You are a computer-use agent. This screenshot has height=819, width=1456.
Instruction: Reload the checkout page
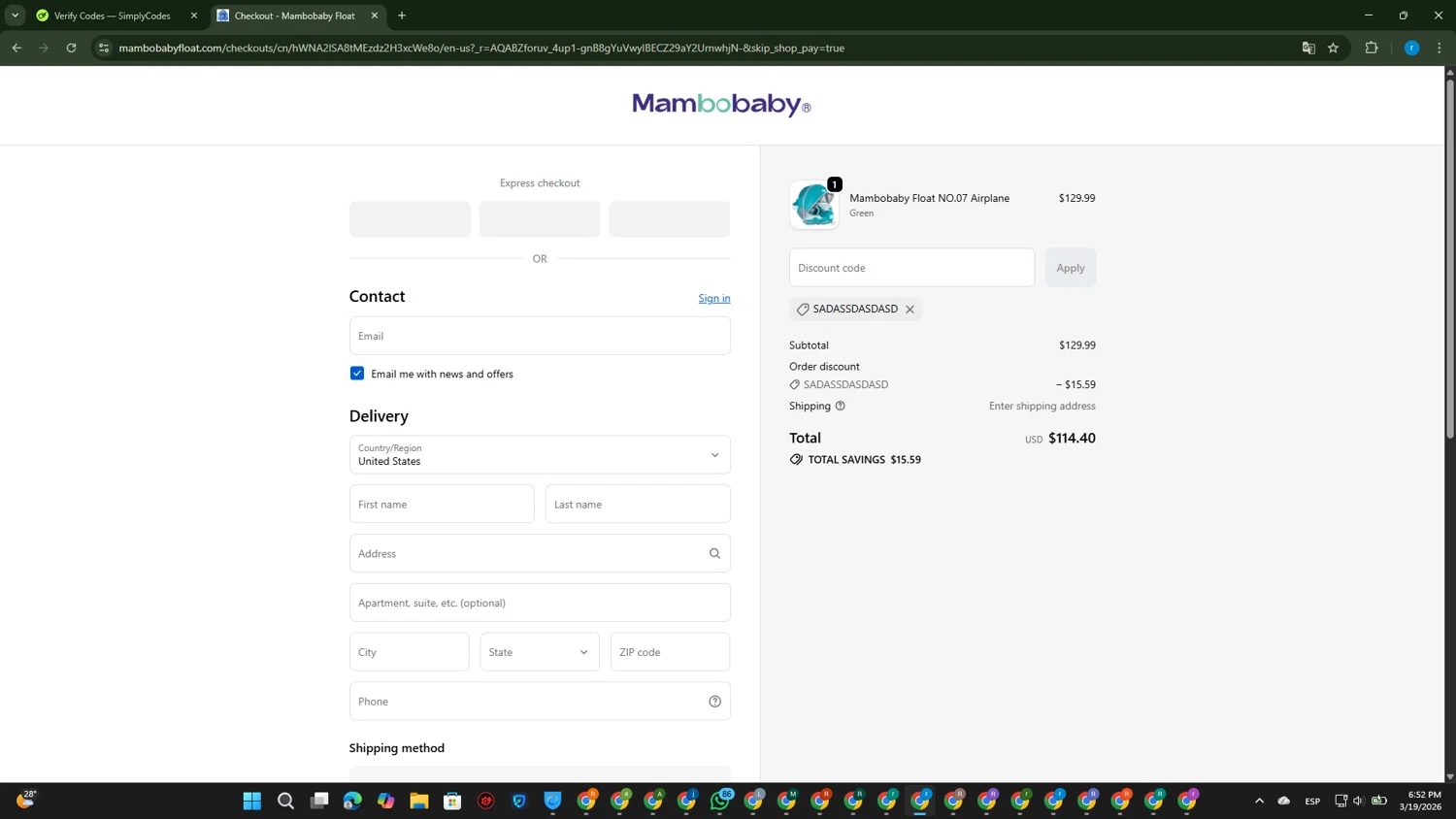[x=71, y=48]
